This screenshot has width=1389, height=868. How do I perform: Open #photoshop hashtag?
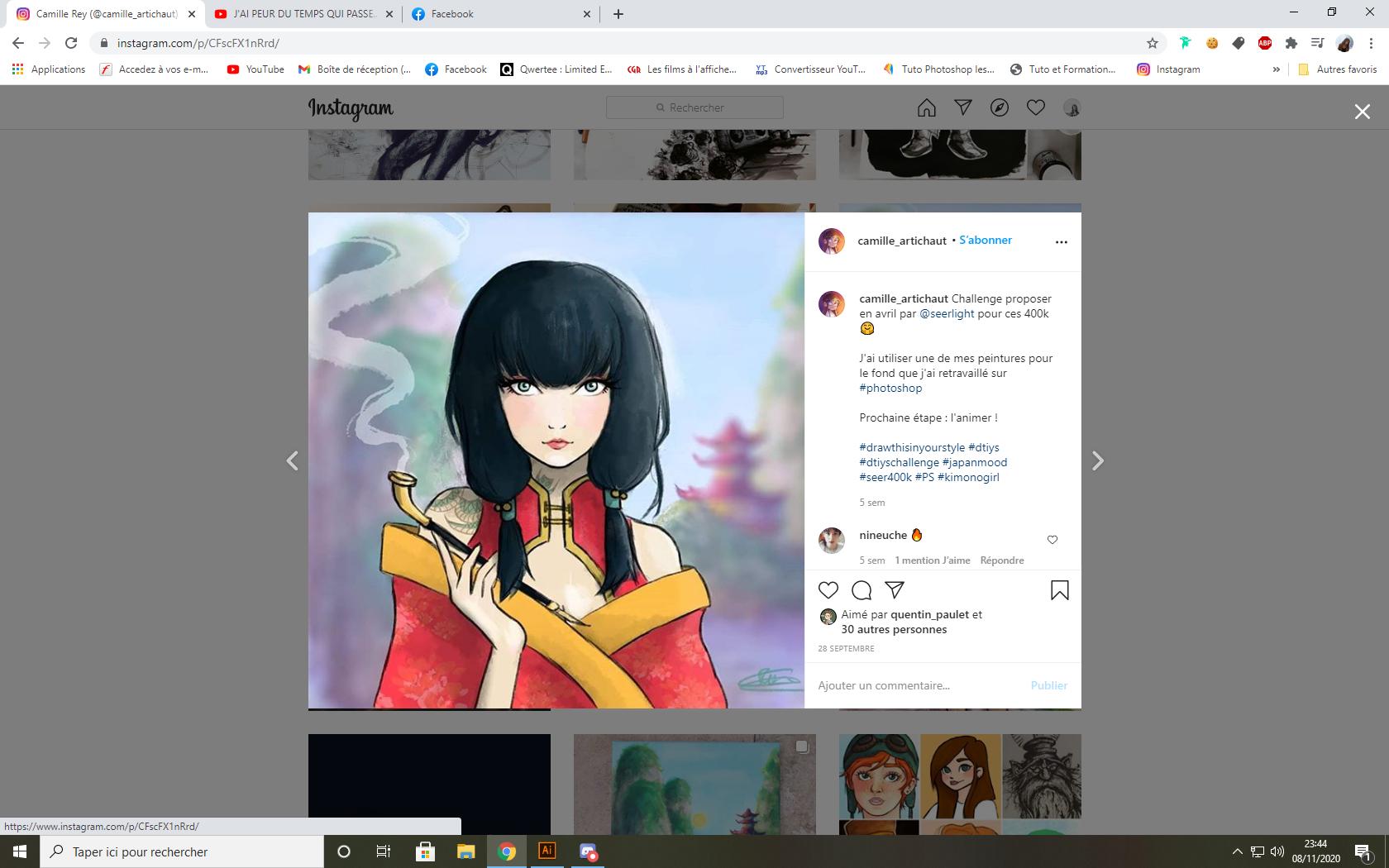[890, 388]
